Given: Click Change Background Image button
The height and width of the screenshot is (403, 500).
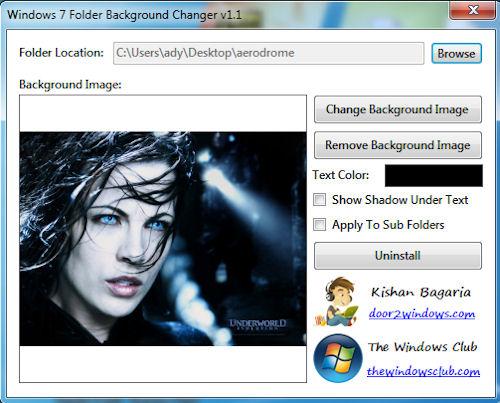Looking at the screenshot, I should 398,109.
